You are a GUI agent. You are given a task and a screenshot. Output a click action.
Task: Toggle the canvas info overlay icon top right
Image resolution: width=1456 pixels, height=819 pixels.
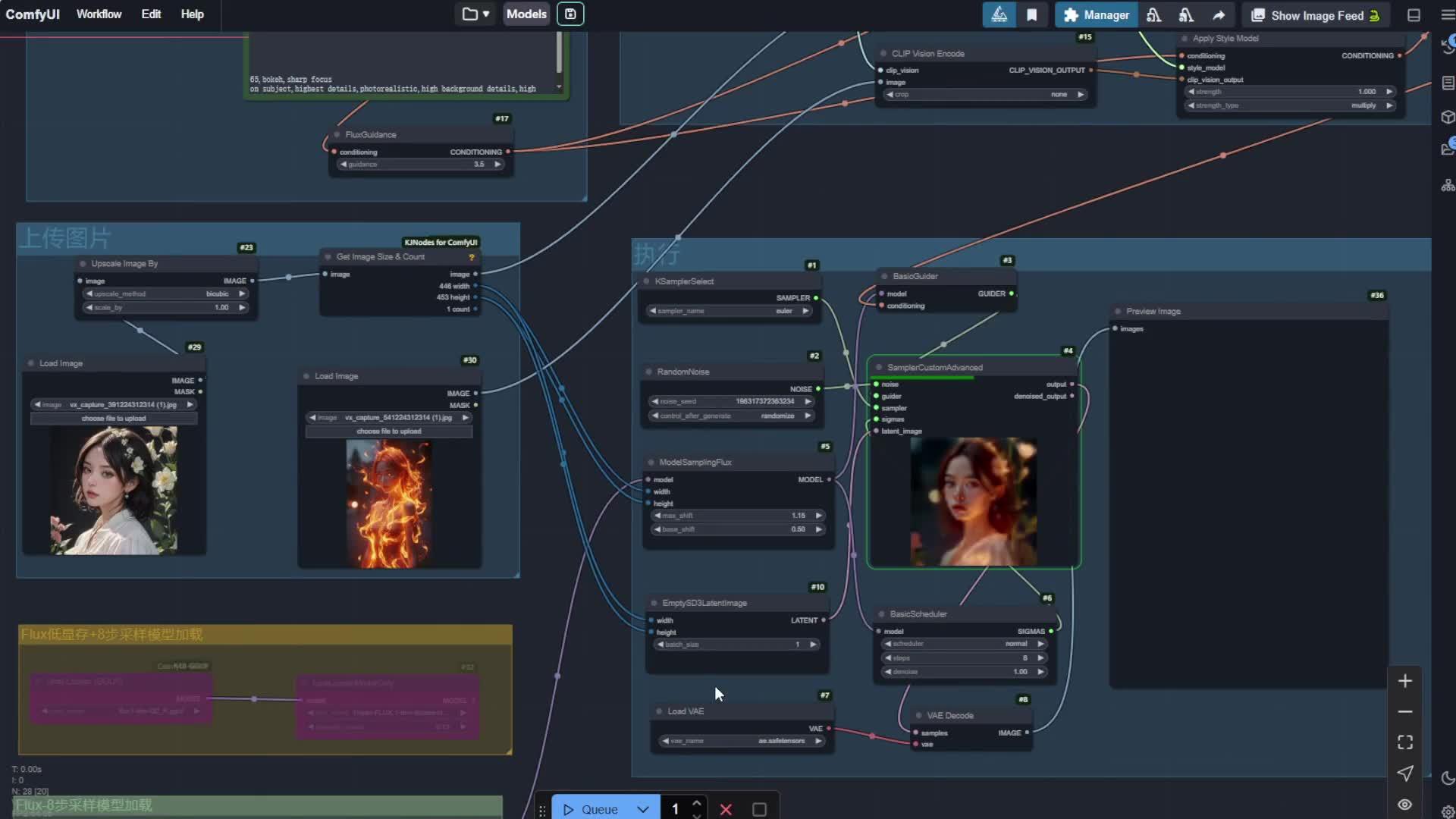[x=1412, y=14]
